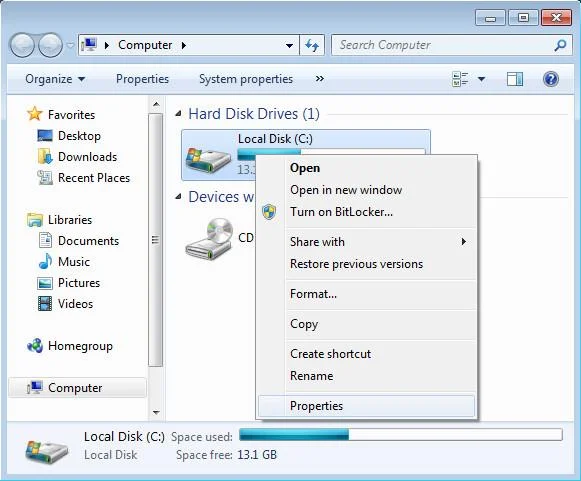Click the Space free 13.1 GB value

257,455
